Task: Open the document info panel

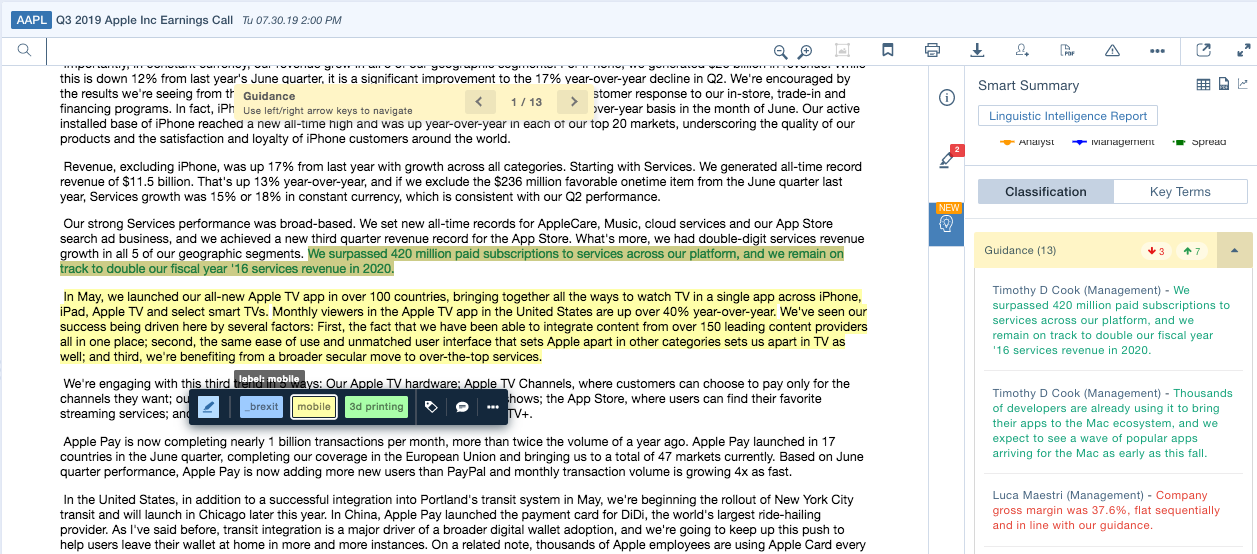Action: pos(947,97)
